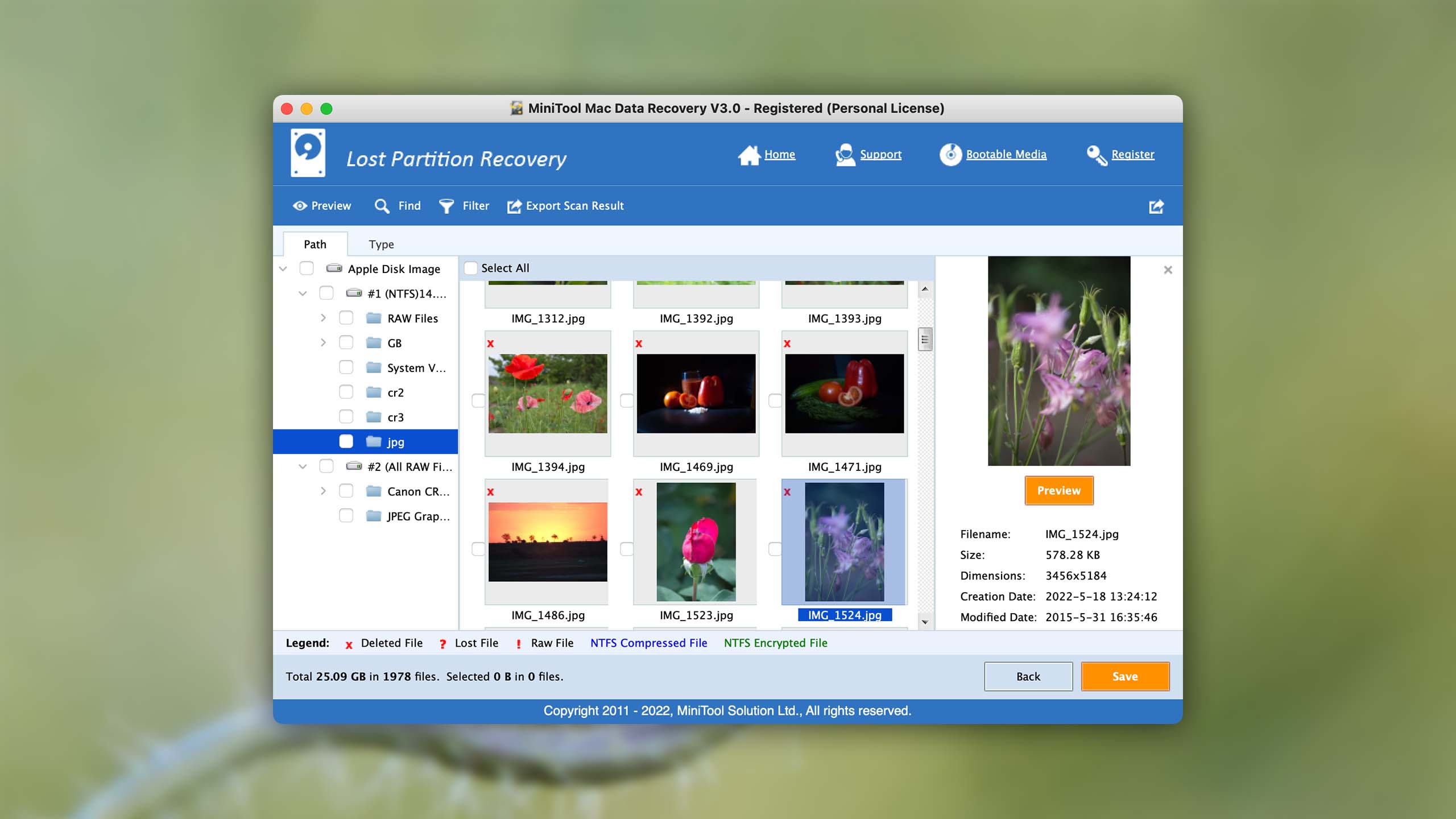Click the Back button
The image size is (1456, 819).
(1028, 676)
